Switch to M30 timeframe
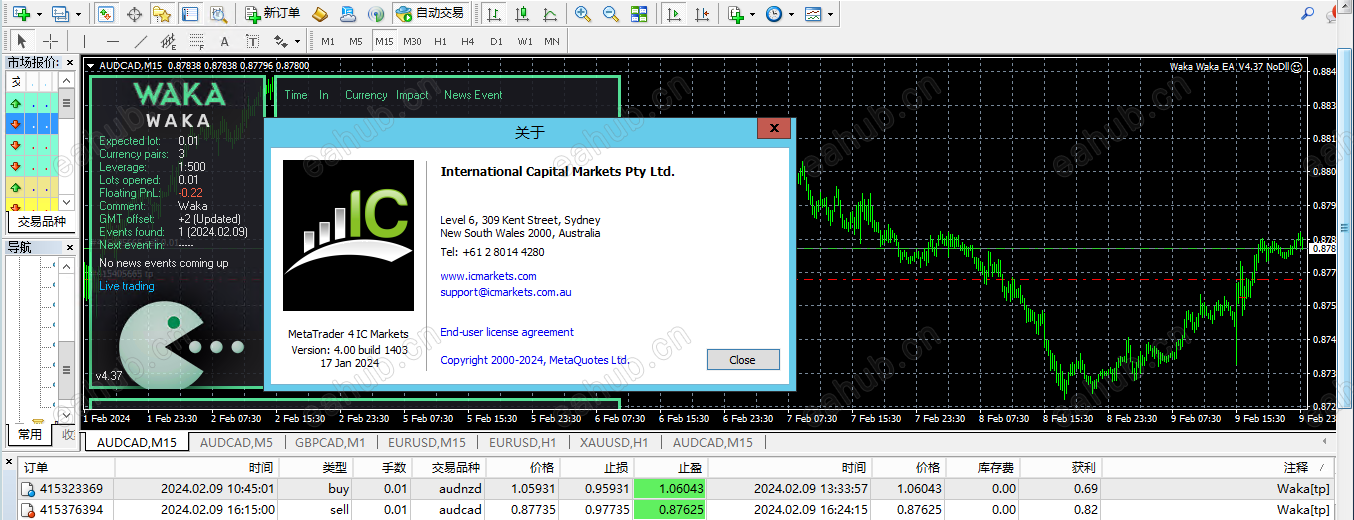This screenshot has height=520, width=1354. pyautogui.click(x=412, y=41)
